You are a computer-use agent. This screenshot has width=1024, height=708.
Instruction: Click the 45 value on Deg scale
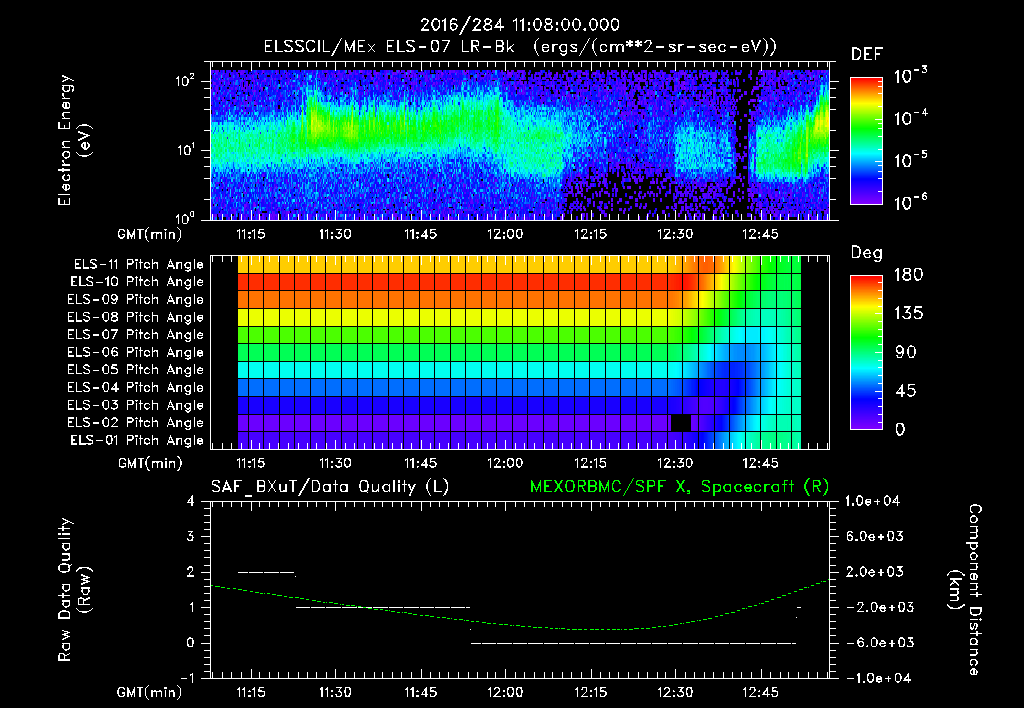pos(906,391)
